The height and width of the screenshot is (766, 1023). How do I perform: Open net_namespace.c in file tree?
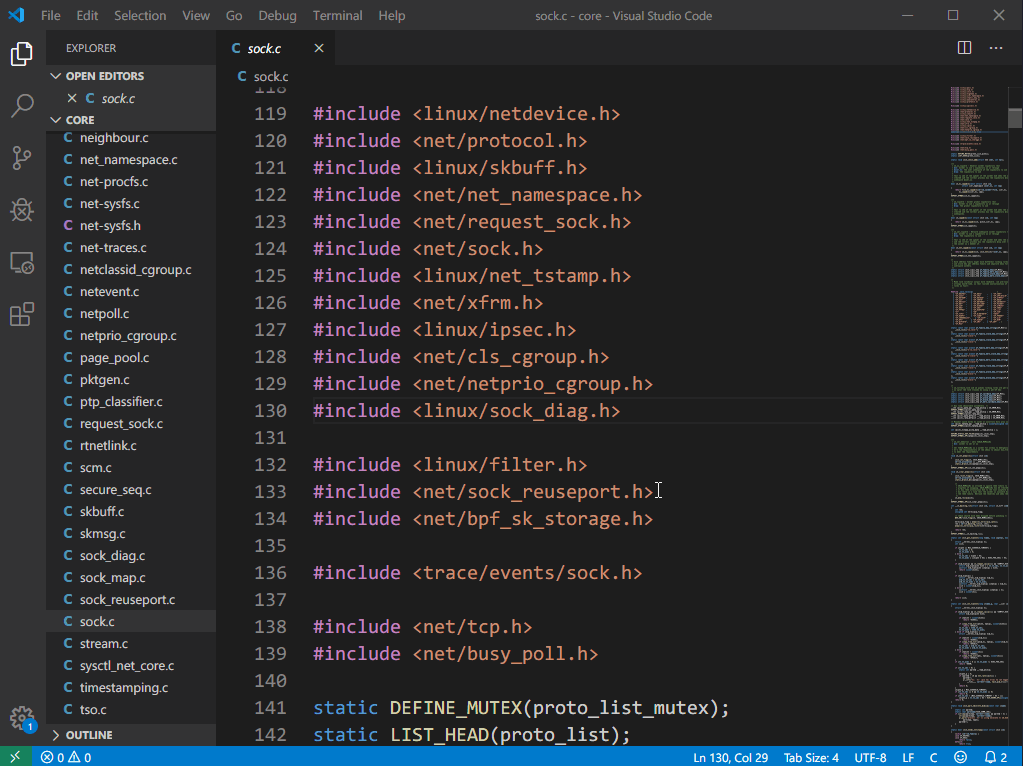tap(129, 160)
